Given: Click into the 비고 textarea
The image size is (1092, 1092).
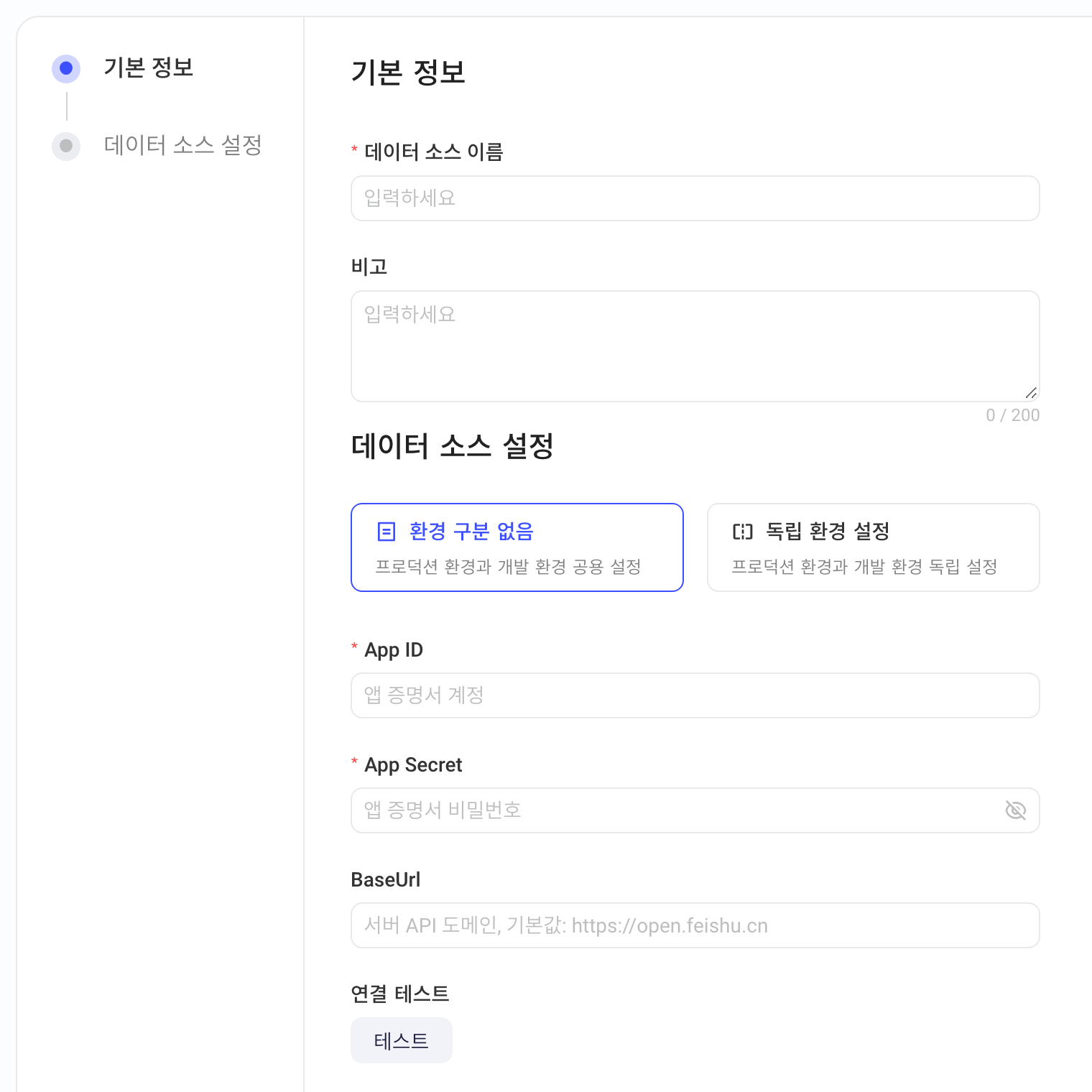Looking at the screenshot, I should (695, 346).
